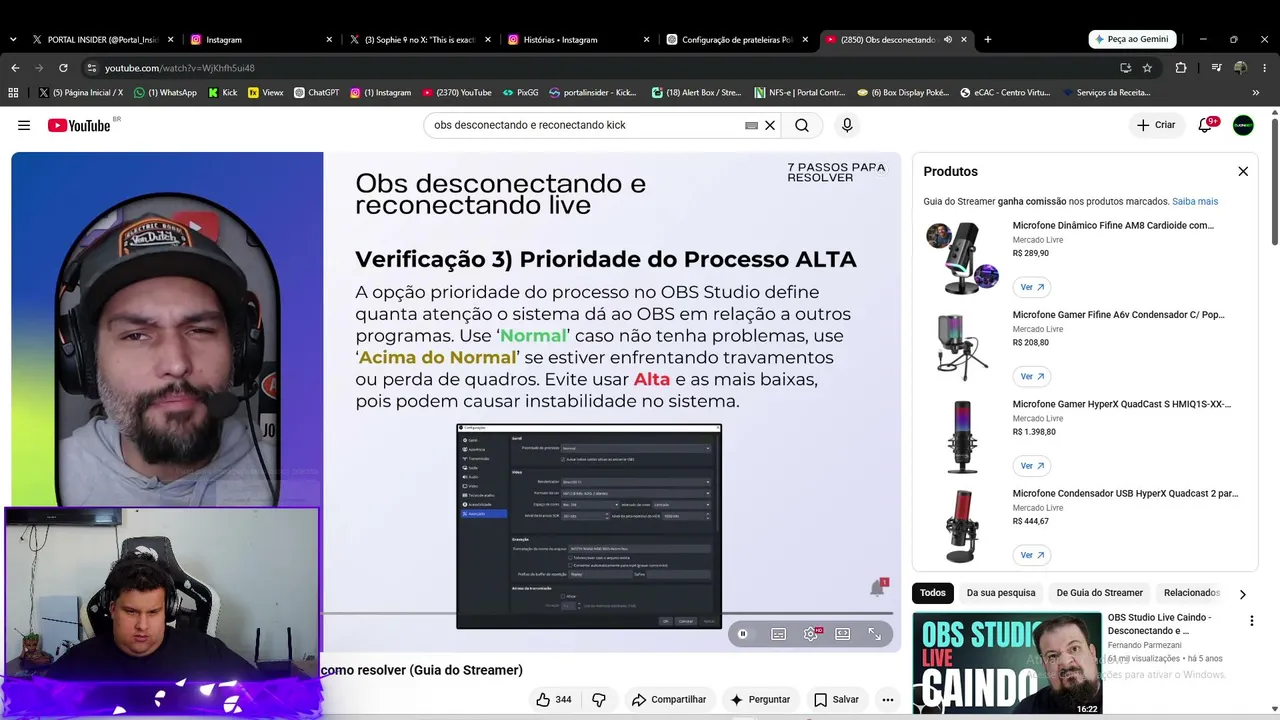Open the YouTube guide hamburger menu
The height and width of the screenshot is (720, 1280).
24,125
